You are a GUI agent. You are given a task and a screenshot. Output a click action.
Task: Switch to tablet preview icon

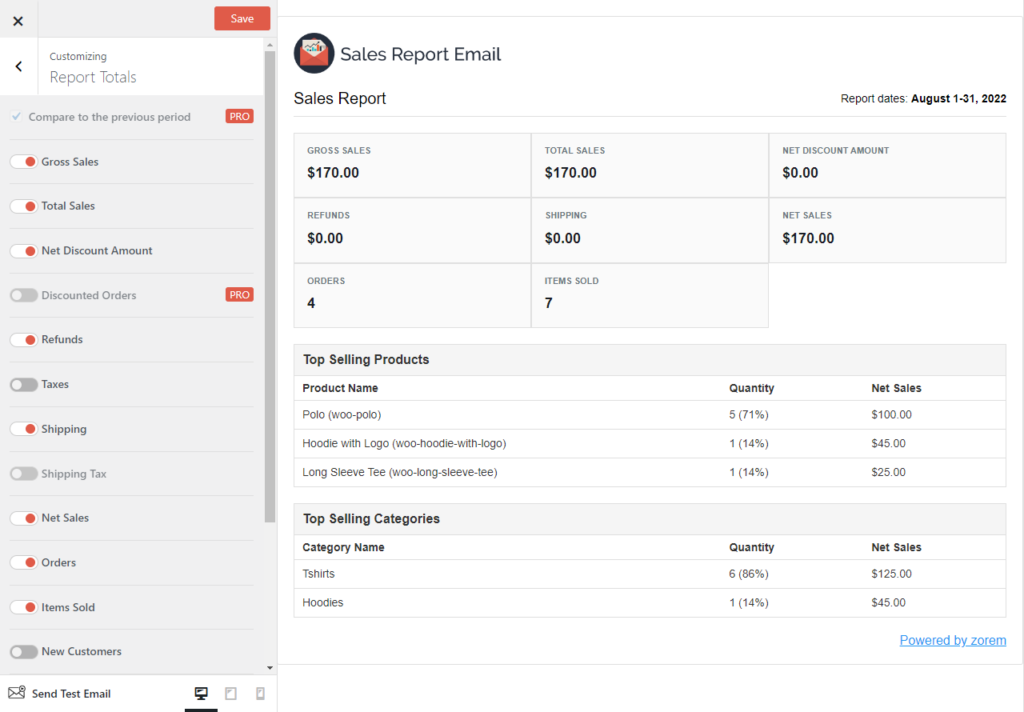coord(230,692)
